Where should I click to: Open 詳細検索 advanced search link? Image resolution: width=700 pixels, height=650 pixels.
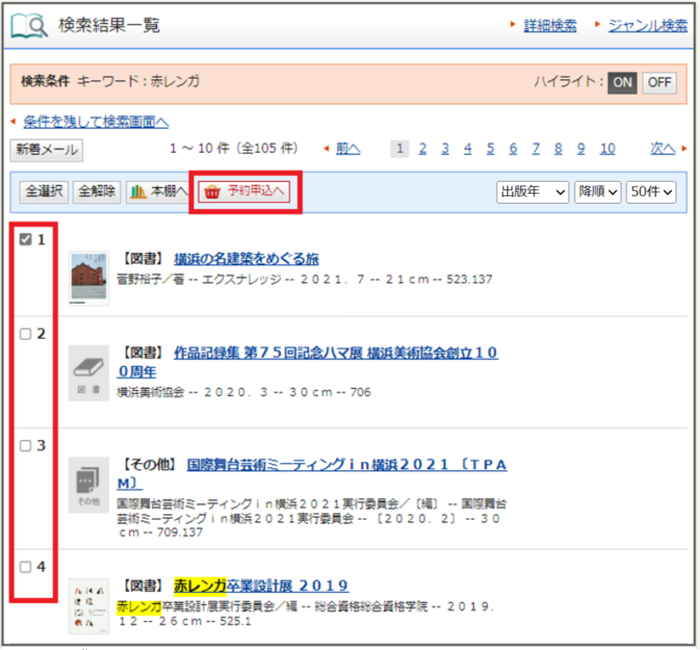coord(550,26)
